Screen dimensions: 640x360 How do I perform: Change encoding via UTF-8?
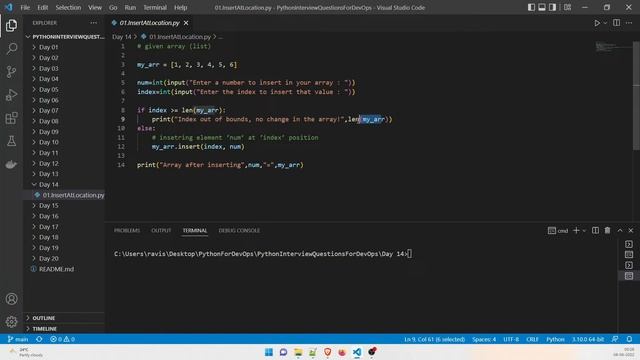pos(511,339)
